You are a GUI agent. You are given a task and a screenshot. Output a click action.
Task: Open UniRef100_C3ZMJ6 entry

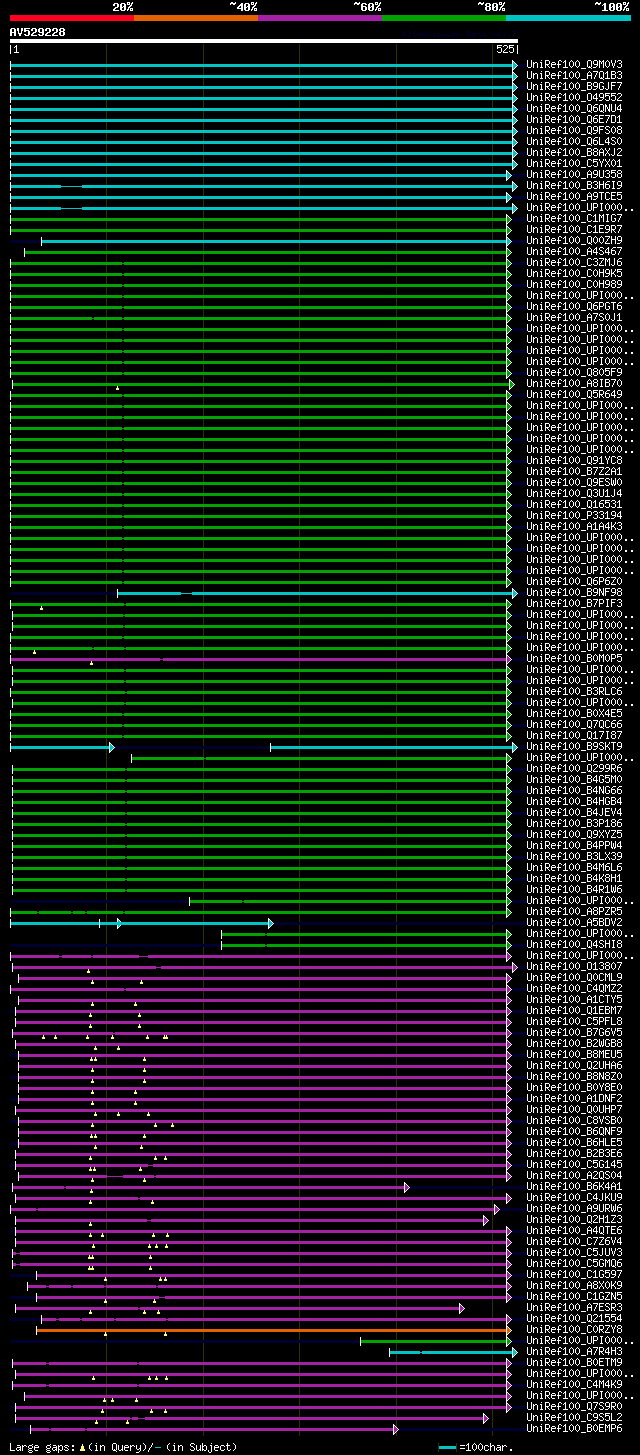pyautogui.click(x=575, y=262)
